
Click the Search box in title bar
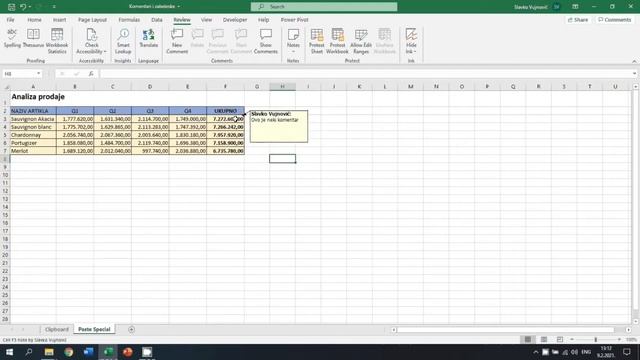click(324, 7)
